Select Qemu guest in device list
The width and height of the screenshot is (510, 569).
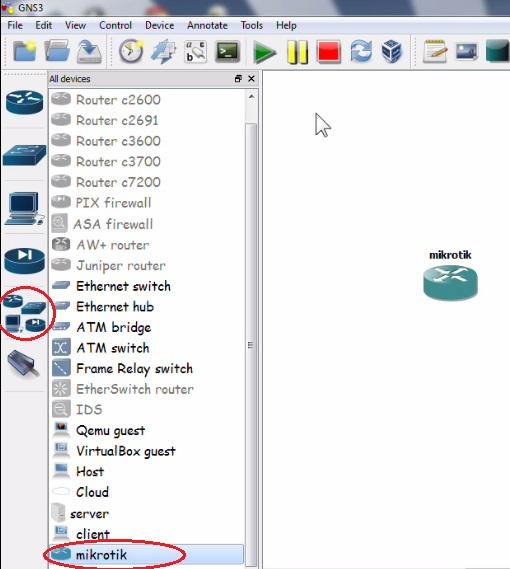pos(147,431)
